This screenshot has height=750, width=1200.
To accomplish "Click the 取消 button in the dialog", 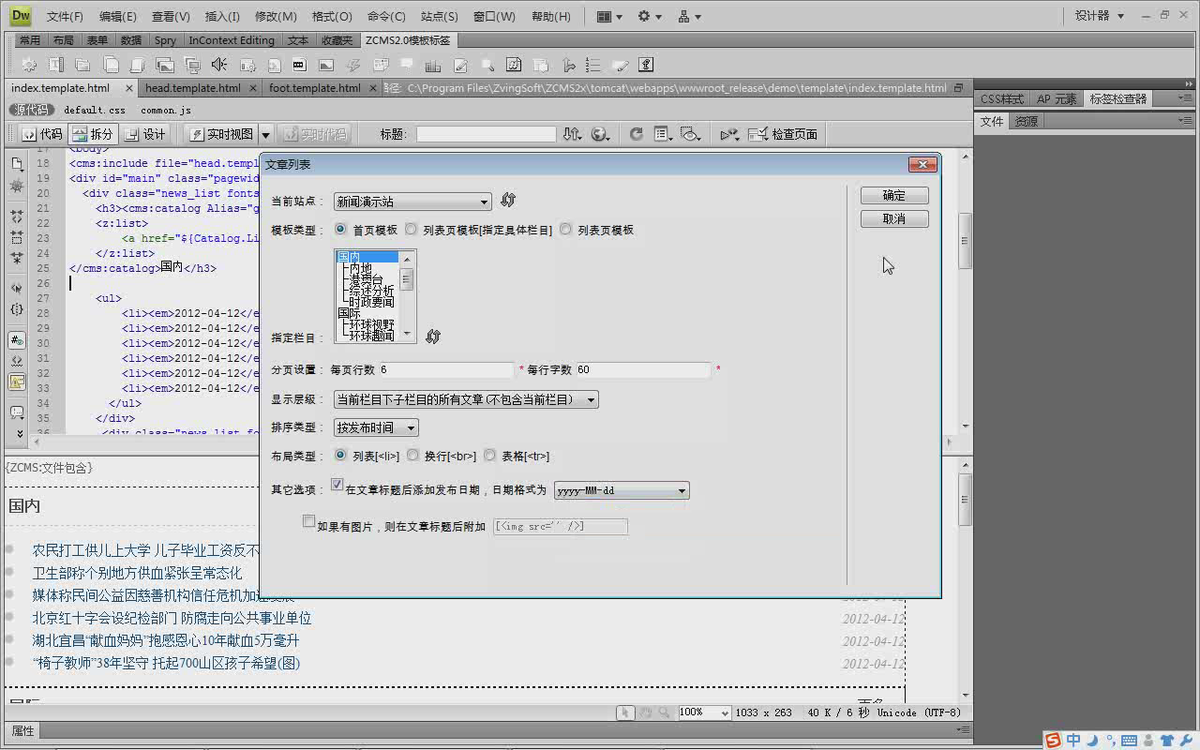I will pos(893,219).
